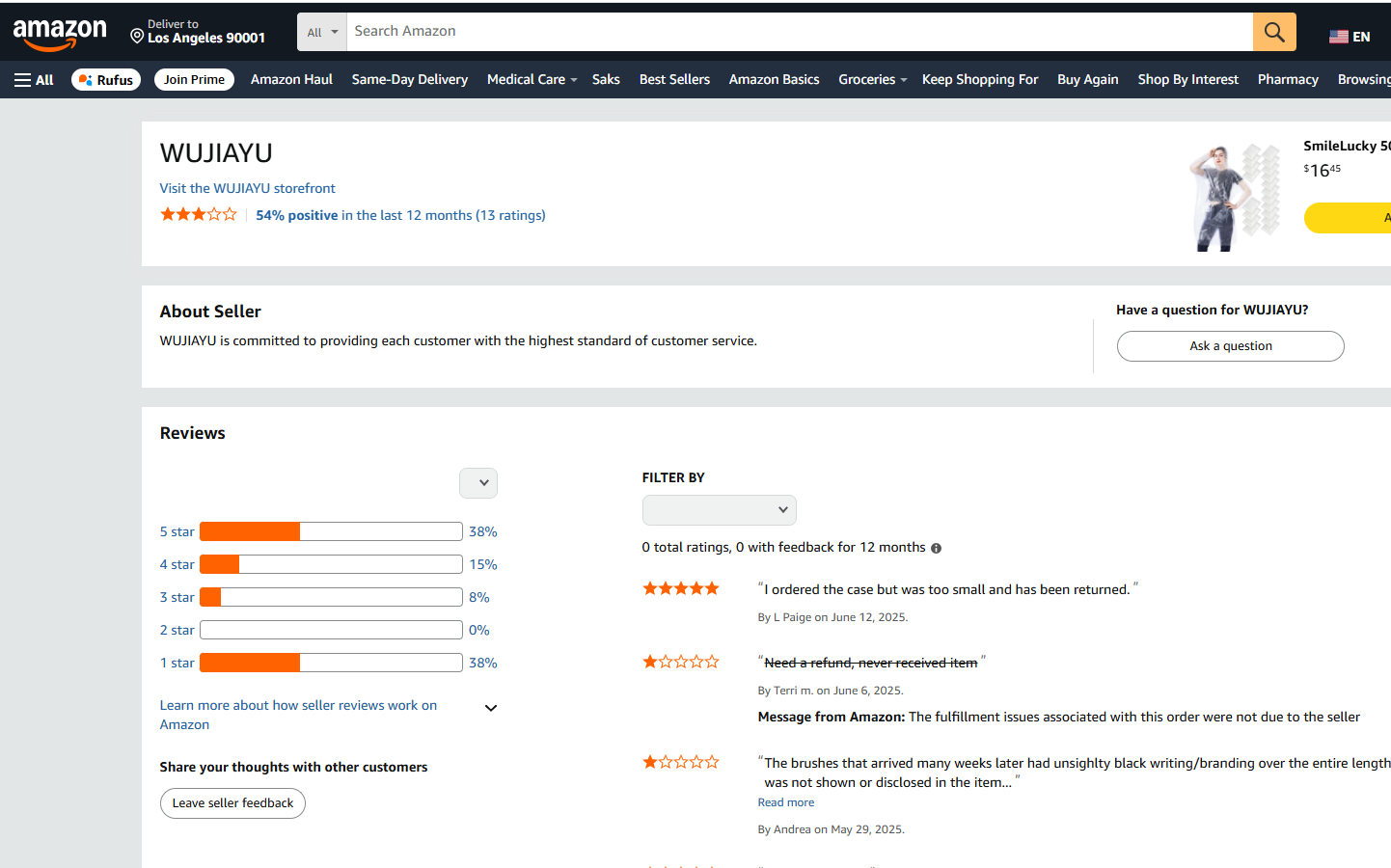Open the US flag language selector
The image size is (1391, 868).
(x=1349, y=37)
